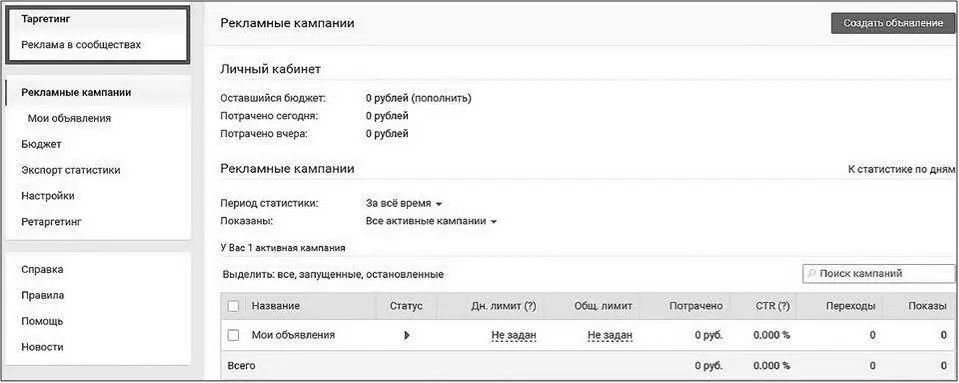959x383 pixels.
Task: Expand the Все активные кампании dropdown
Action: point(431,221)
